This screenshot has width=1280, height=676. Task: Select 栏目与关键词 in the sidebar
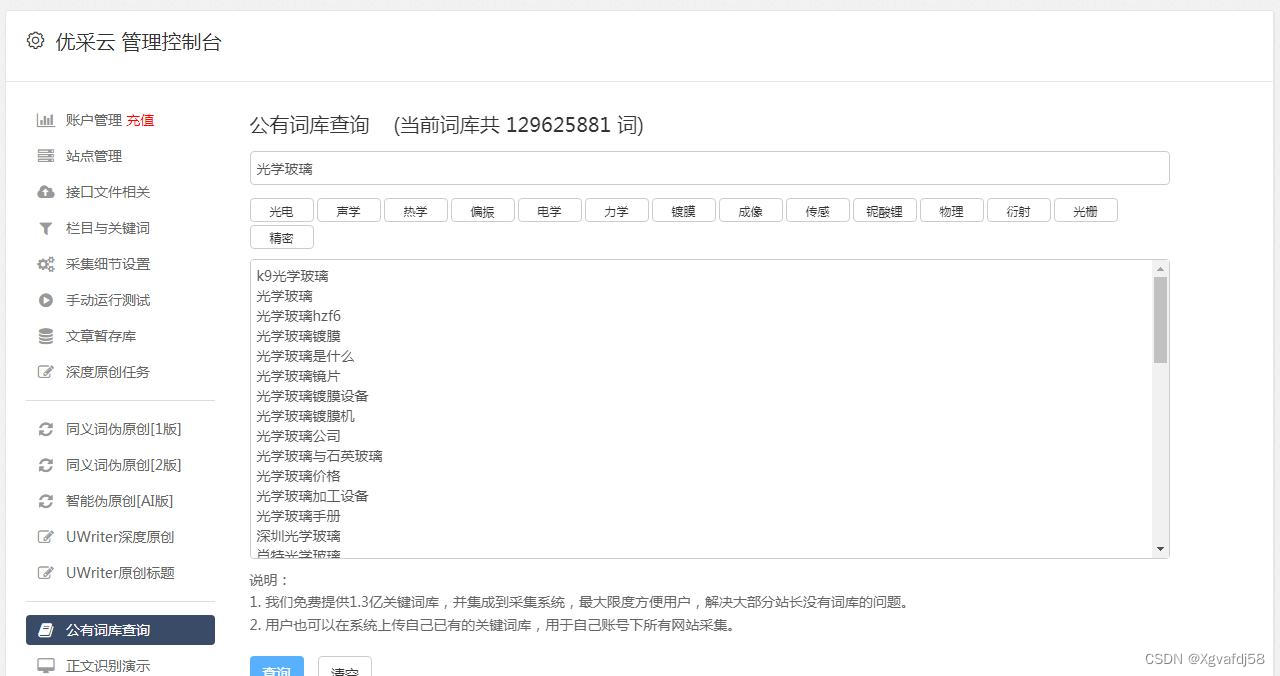[x=108, y=228]
